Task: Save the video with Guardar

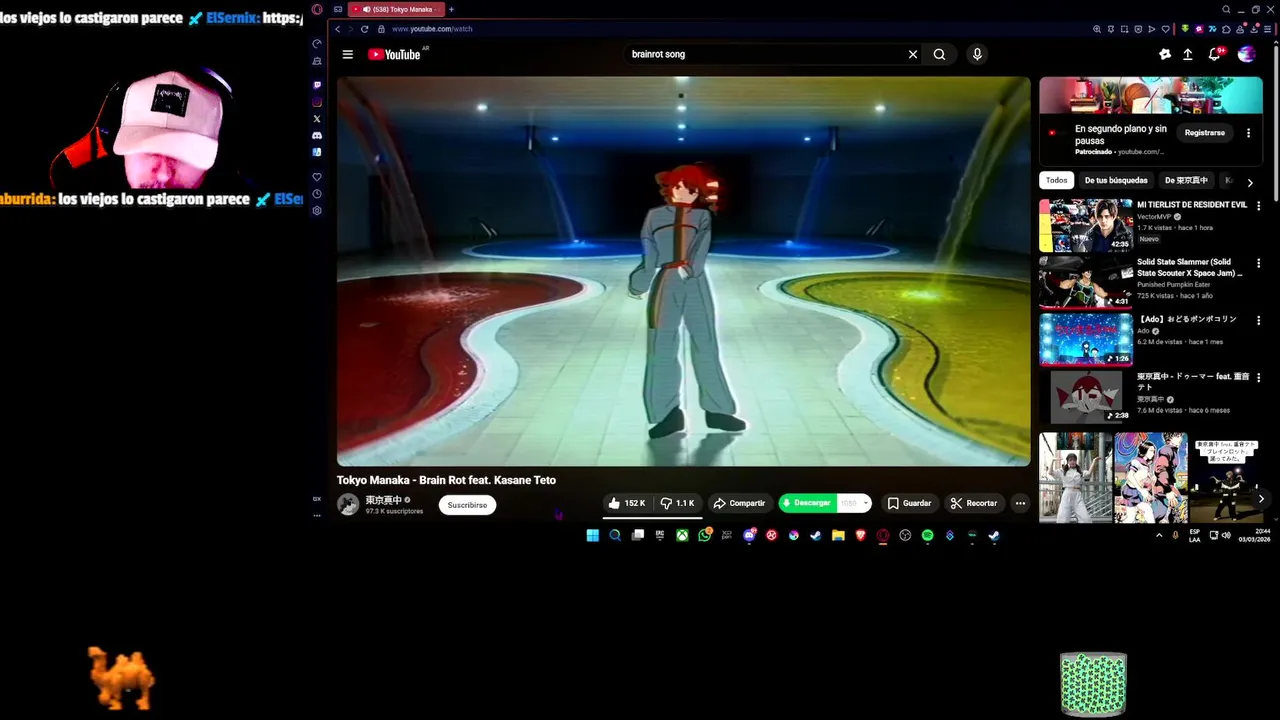Action: pos(909,503)
